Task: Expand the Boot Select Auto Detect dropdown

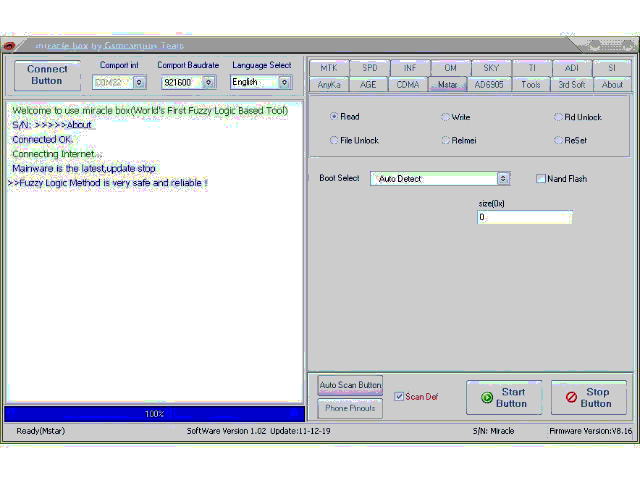Action: coord(503,178)
